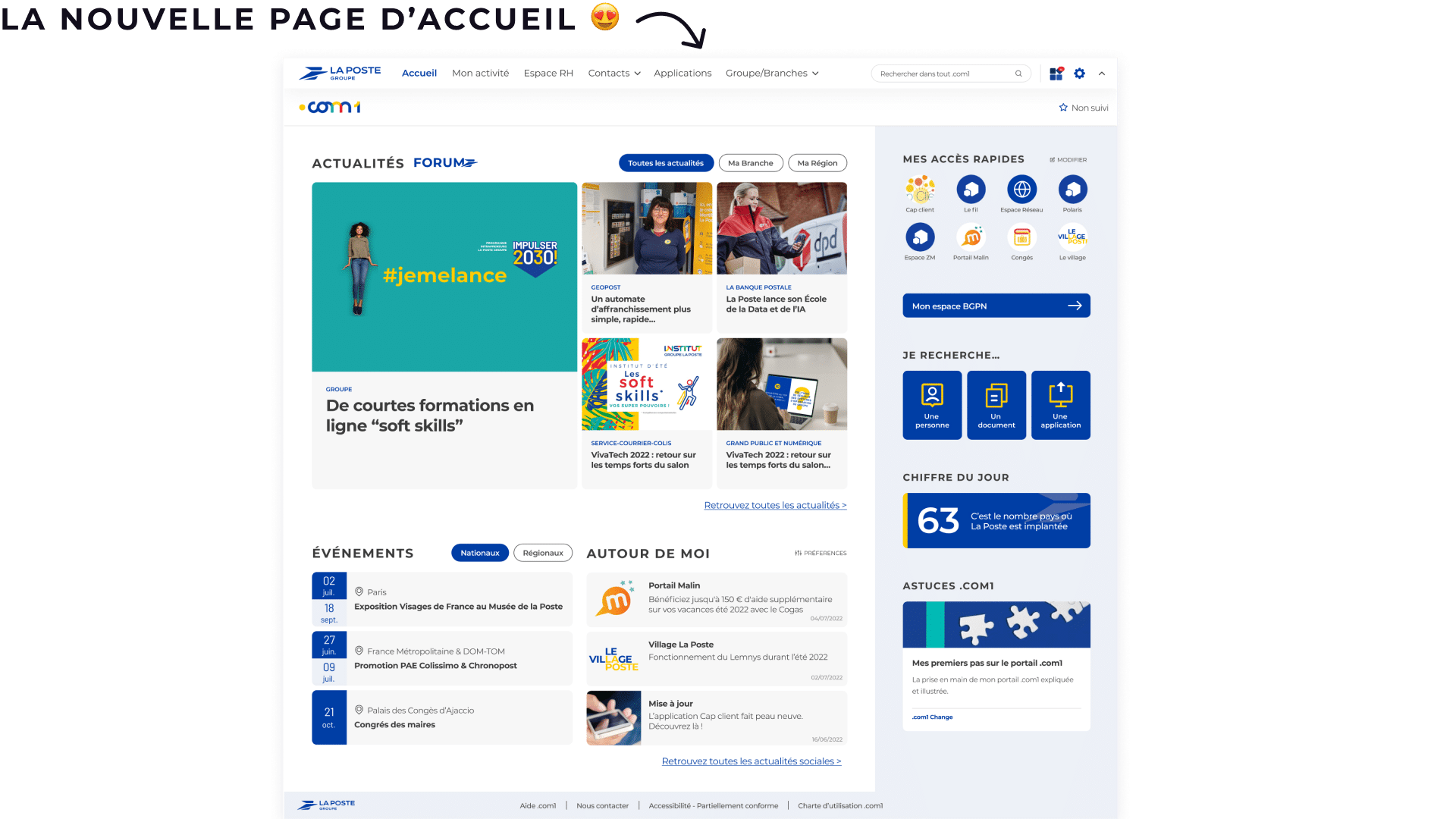The width and height of the screenshot is (1456, 819).
Task: Open Le fil quick access icon
Action: 971,189
